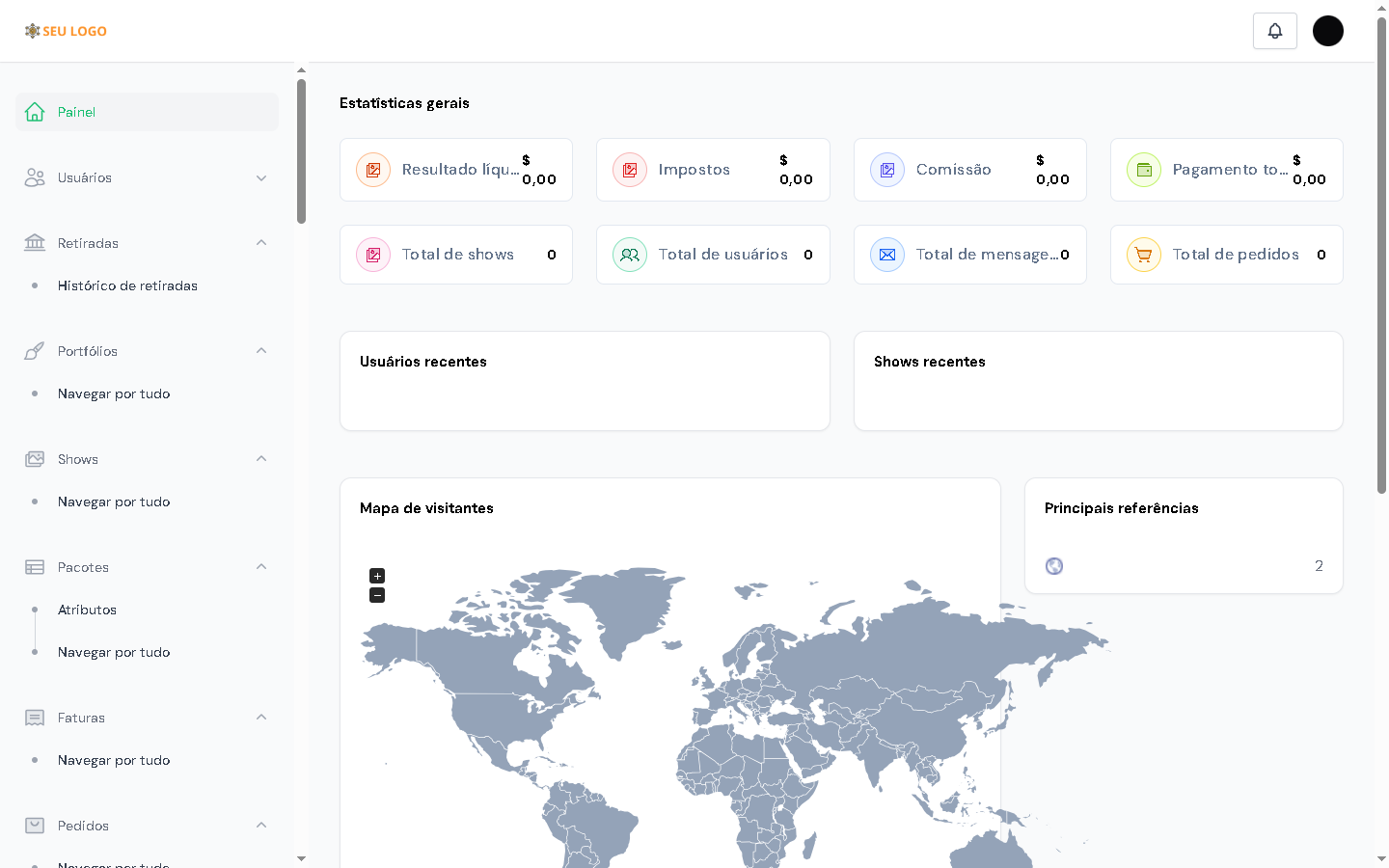This screenshot has width=1389, height=868.
Task: Open Atributos under Pacotes
Action: pos(87,610)
